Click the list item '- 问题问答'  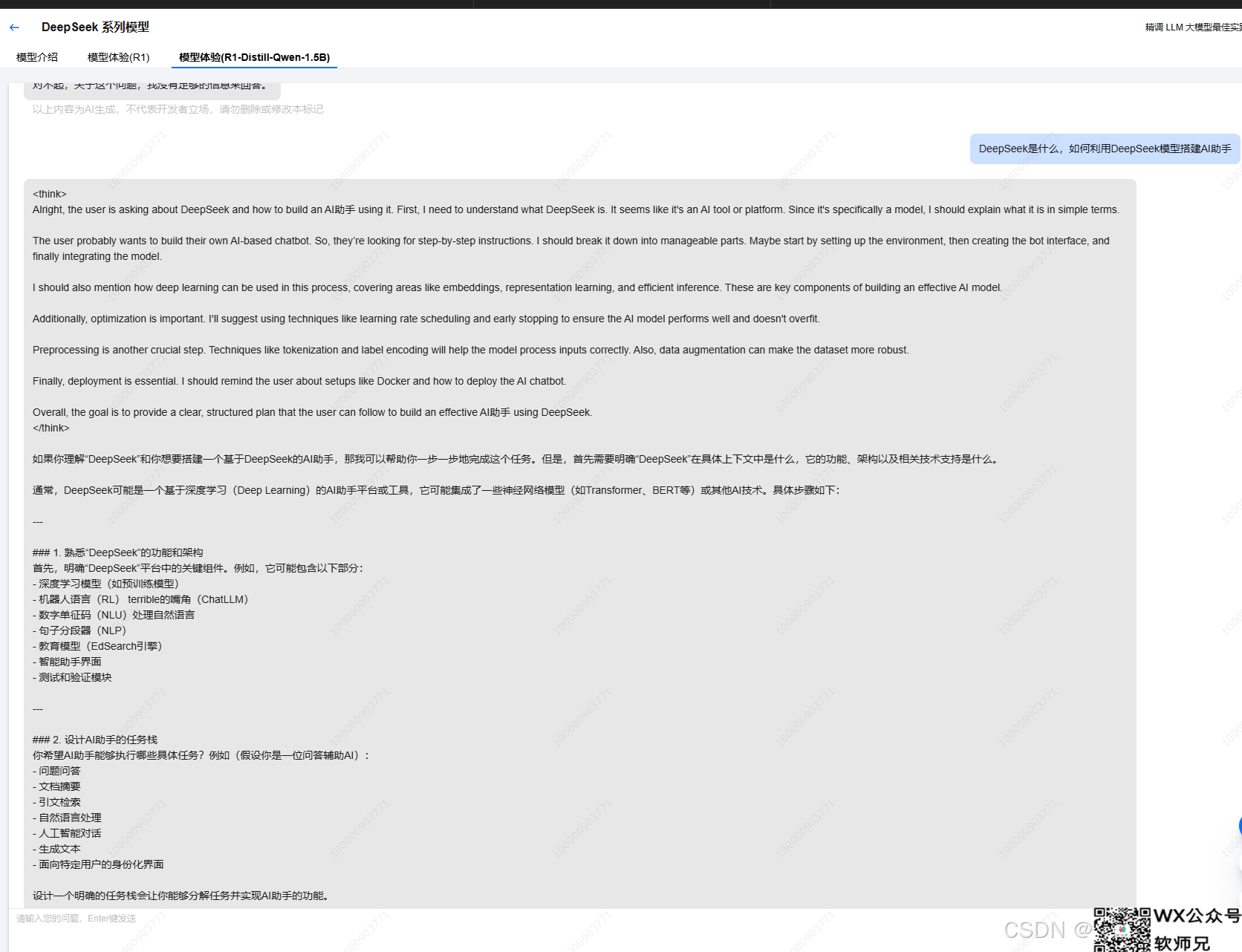point(56,771)
